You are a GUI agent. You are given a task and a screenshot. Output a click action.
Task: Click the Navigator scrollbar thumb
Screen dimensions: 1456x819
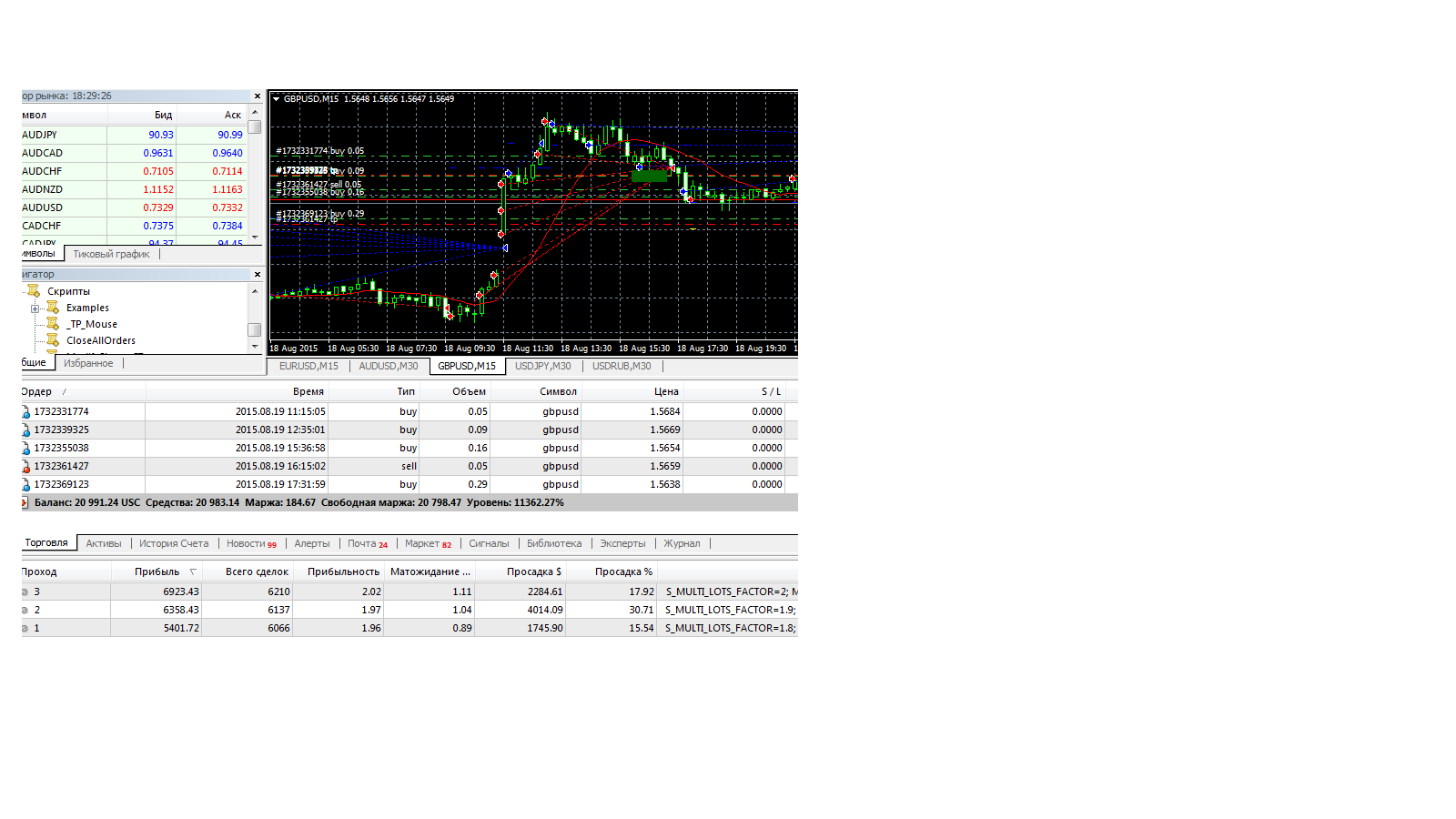point(255,329)
